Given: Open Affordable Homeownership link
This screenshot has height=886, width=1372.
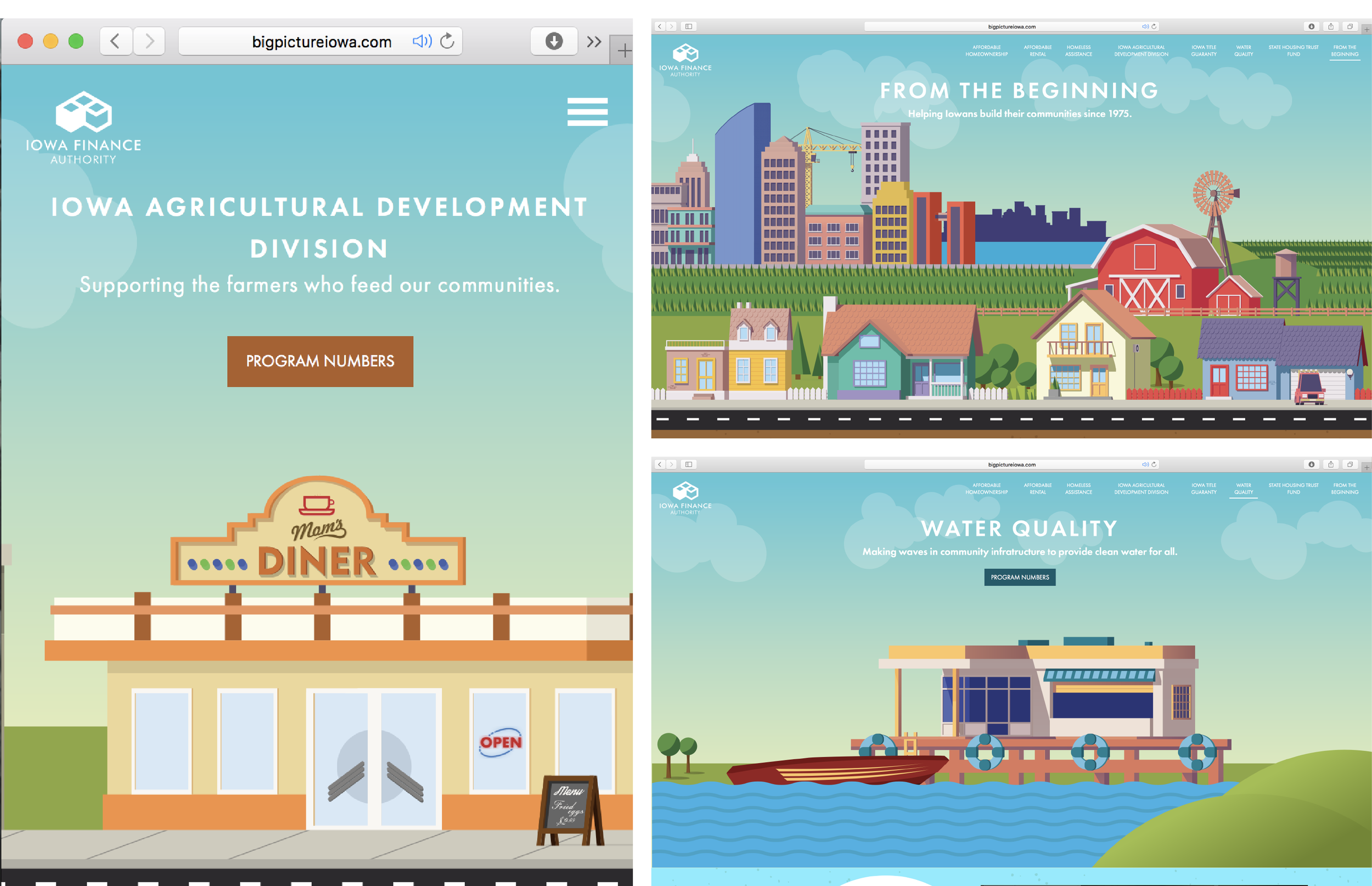Looking at the screenshot, I should click(986, 50).
